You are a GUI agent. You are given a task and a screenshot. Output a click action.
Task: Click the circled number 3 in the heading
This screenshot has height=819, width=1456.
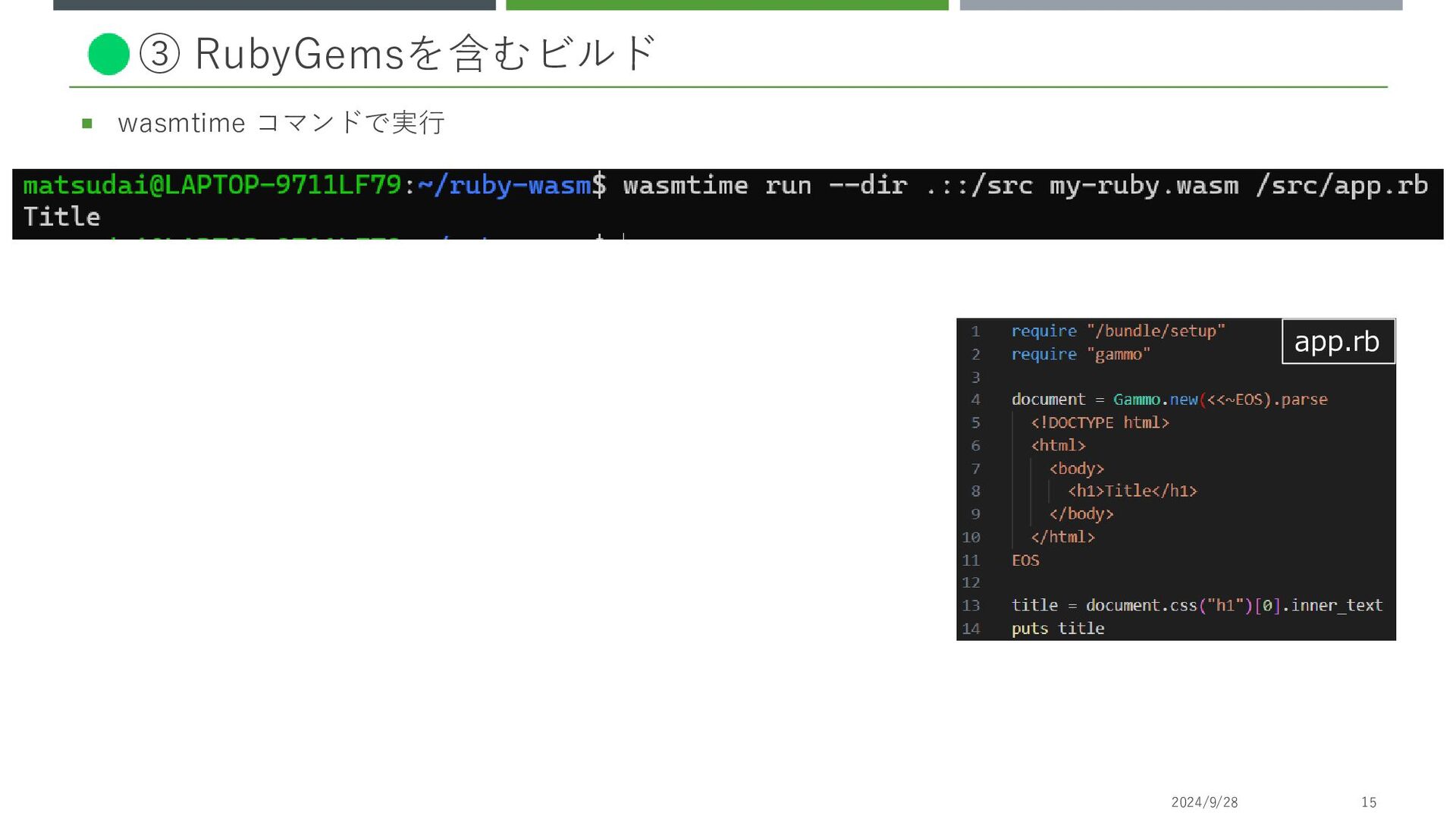click(160, 54)
